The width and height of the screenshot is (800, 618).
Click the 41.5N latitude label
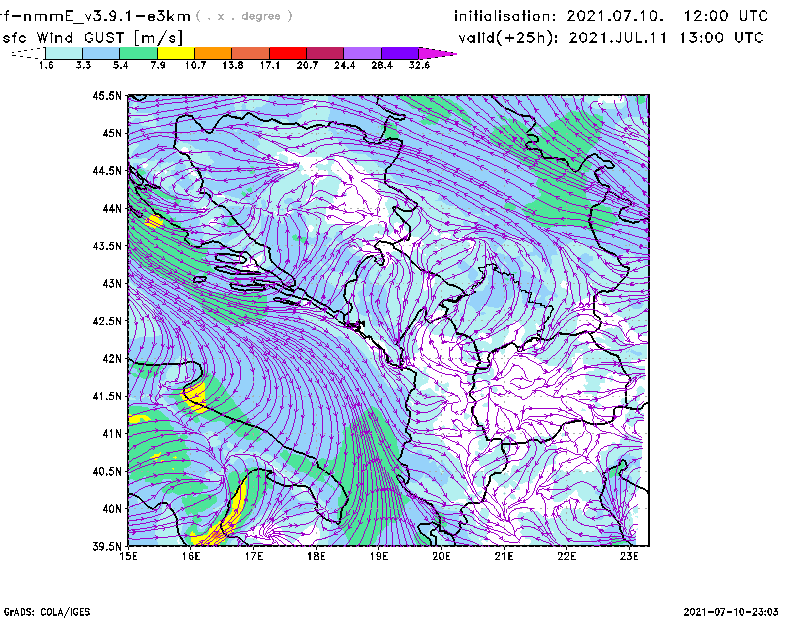click(107, 396)
